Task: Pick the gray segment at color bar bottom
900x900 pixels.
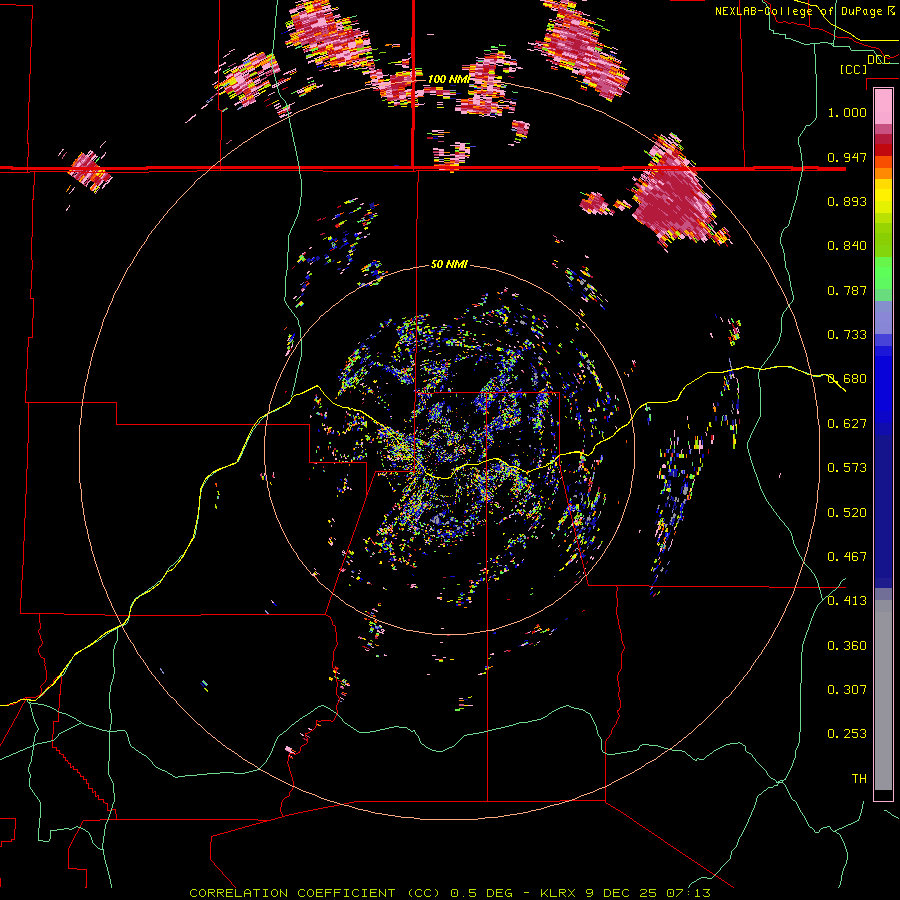Action: point(883,695)
